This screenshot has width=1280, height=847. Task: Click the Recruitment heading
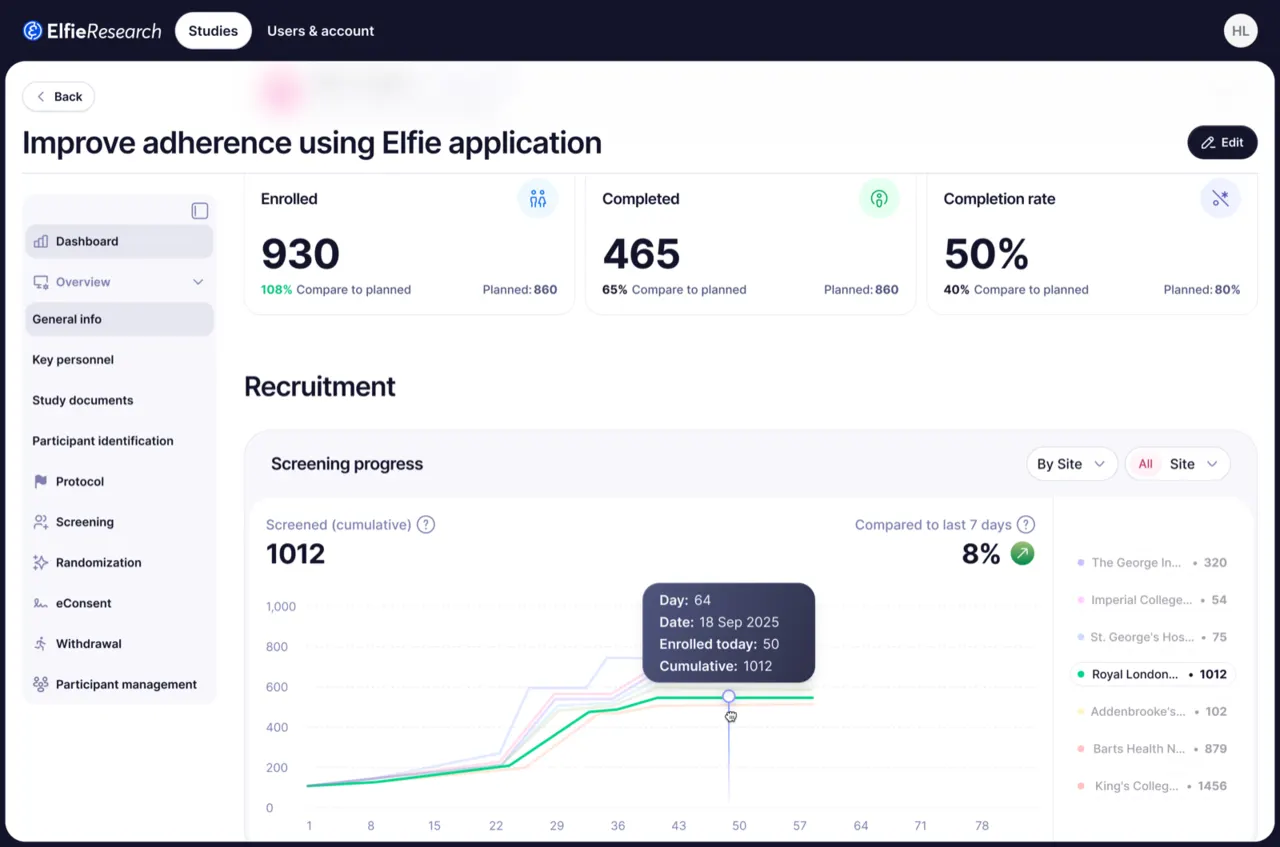[x=320, y=387]
